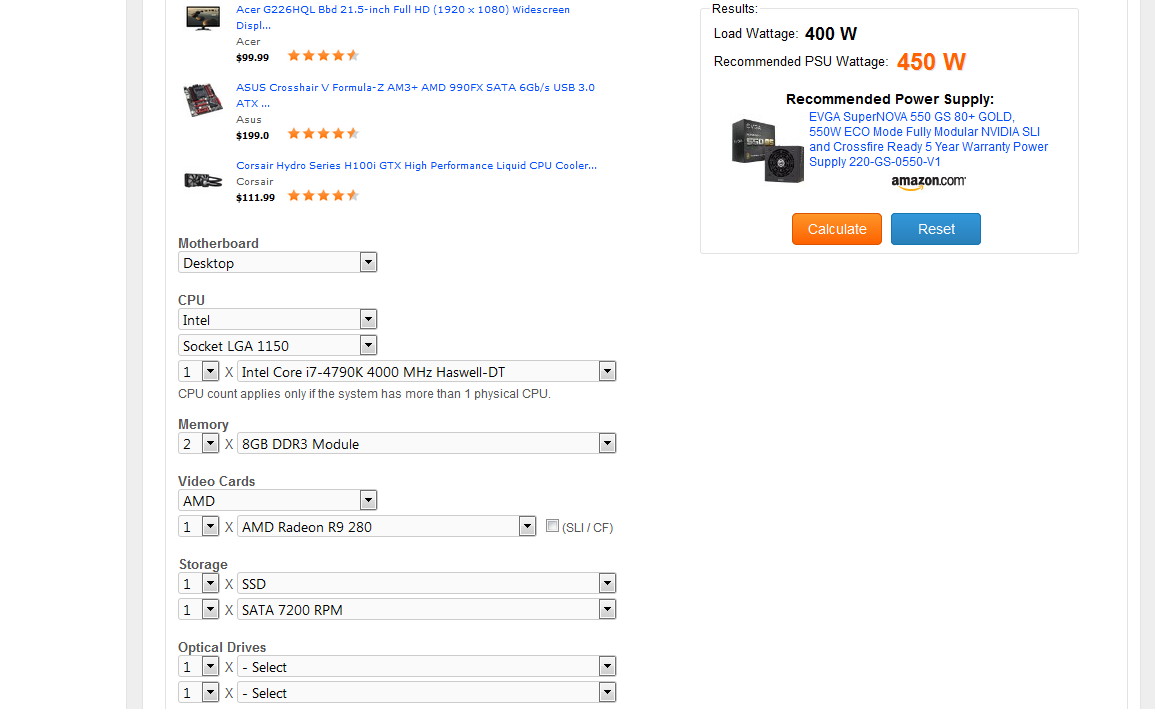The image size is (1155, 709).
Task: Click the Asus brand name text
Action: (x=249, y=120)
